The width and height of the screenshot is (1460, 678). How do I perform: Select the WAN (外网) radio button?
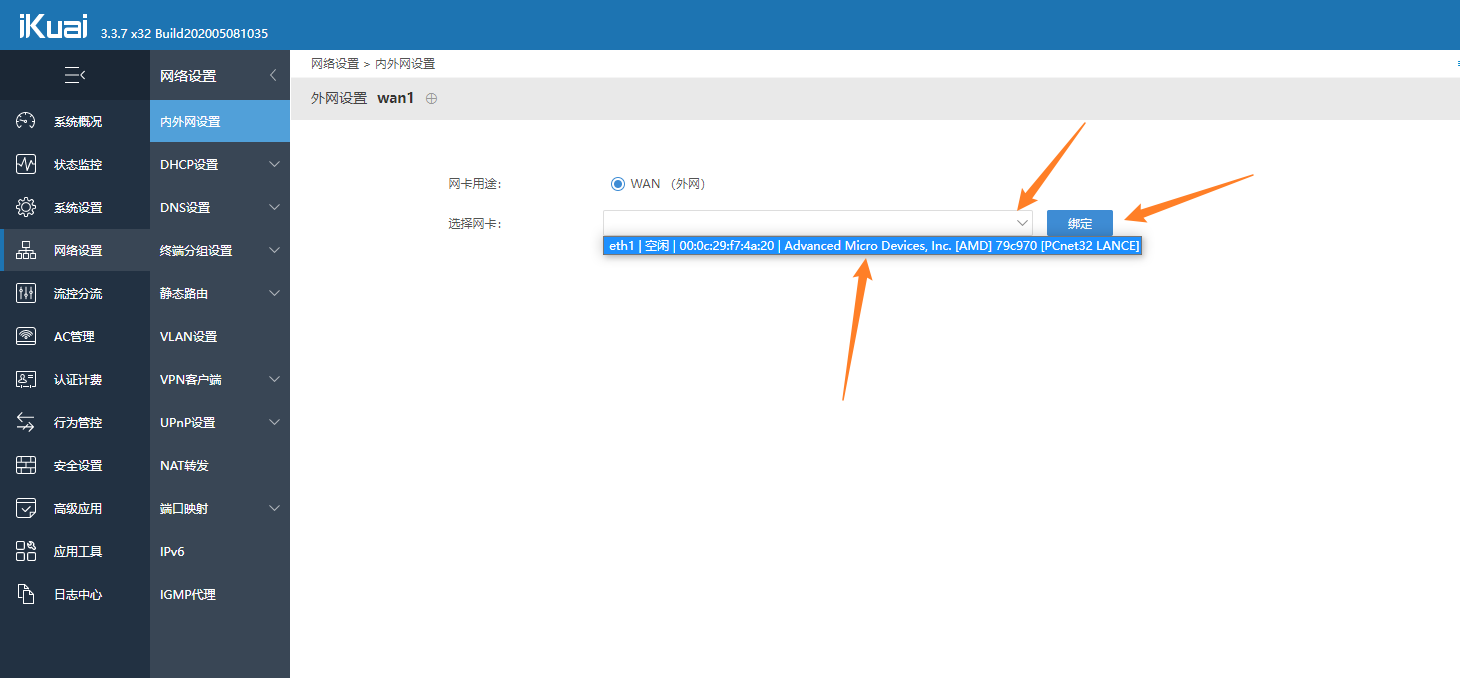click(617, 184)
